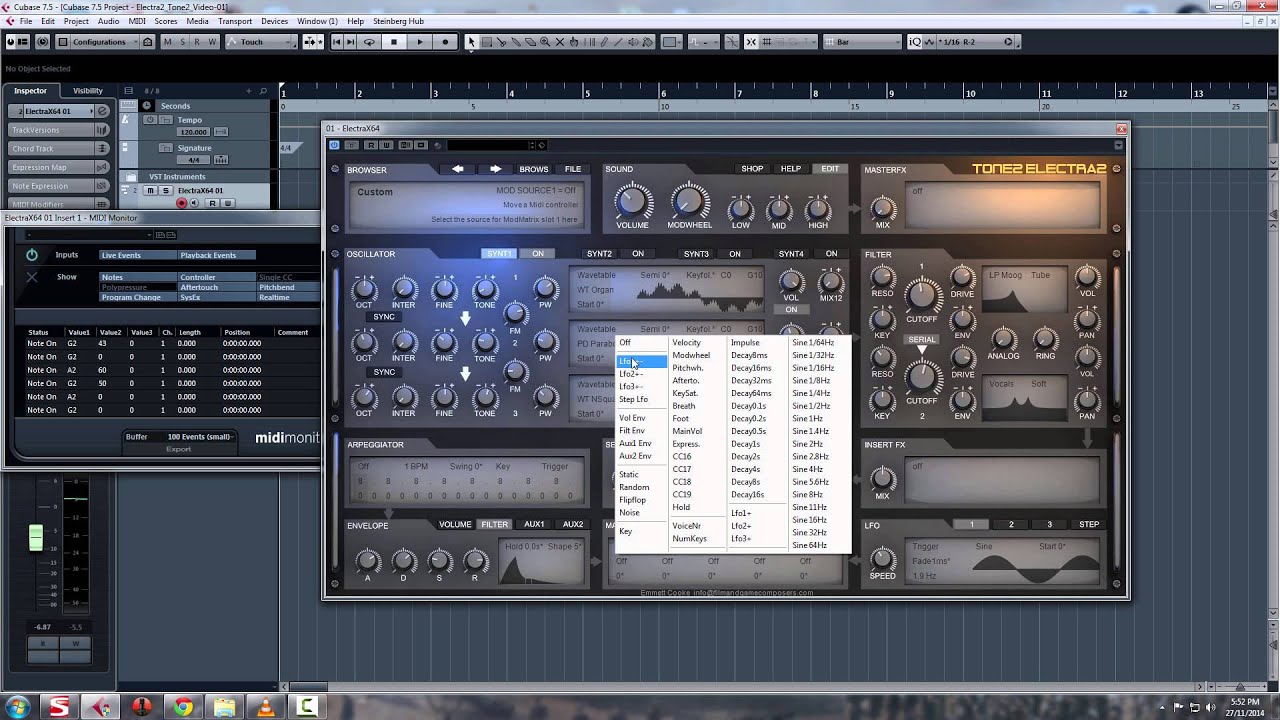Screen dimensions: 1280x720
Task: Select Lfo1+- from the mod source menu
Action: click(641, 361)
